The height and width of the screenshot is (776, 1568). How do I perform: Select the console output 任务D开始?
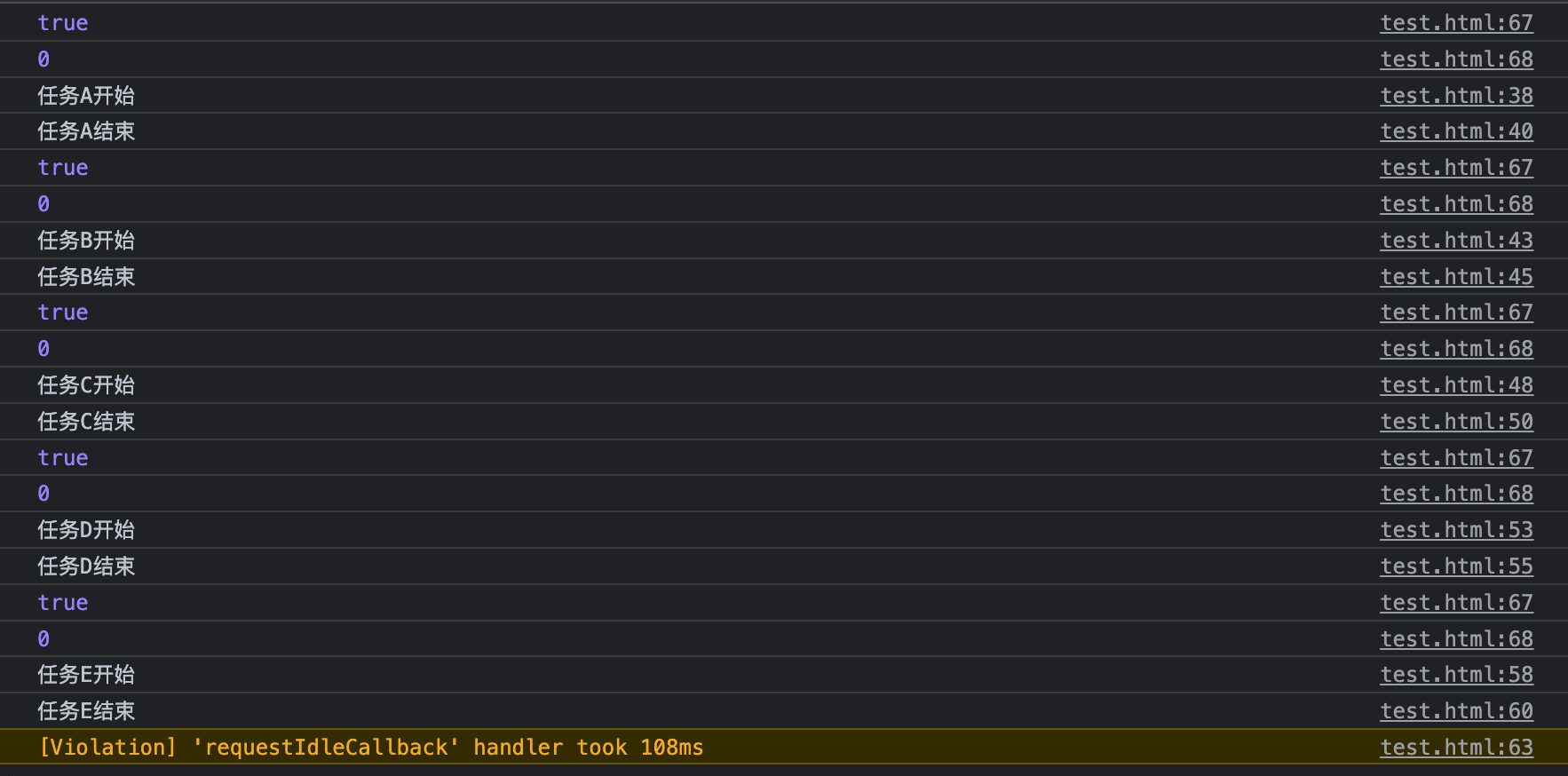(x=86, y=529)
